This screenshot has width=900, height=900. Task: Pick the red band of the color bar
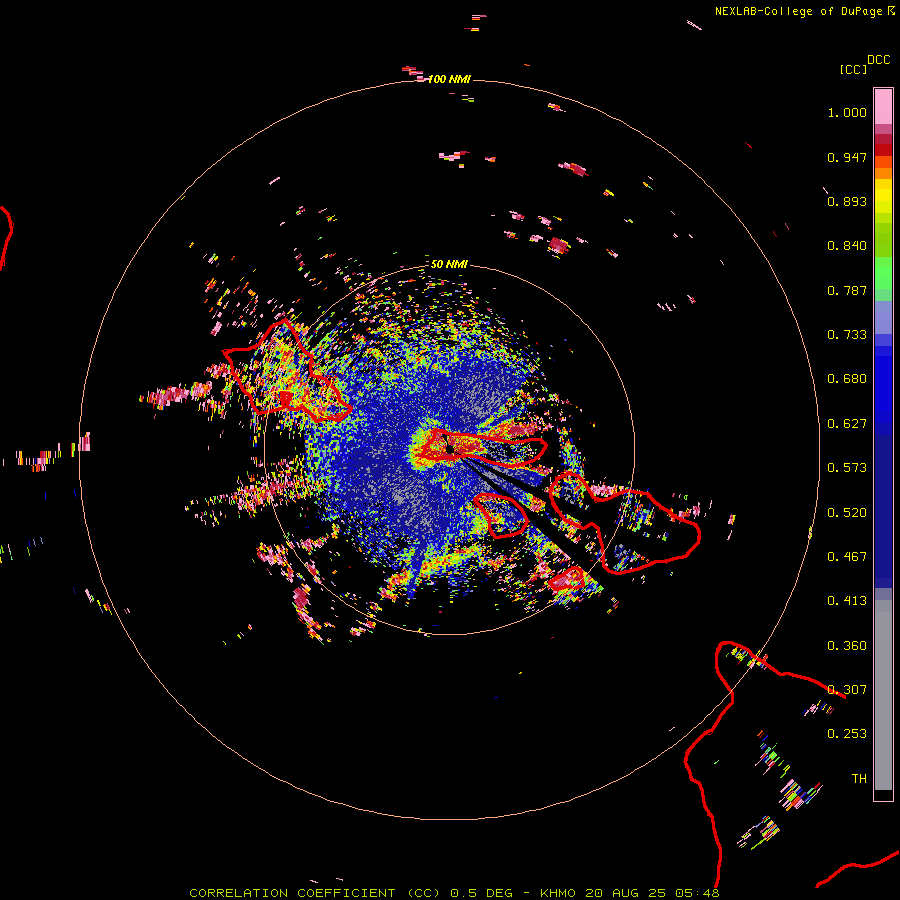point(883,150)
